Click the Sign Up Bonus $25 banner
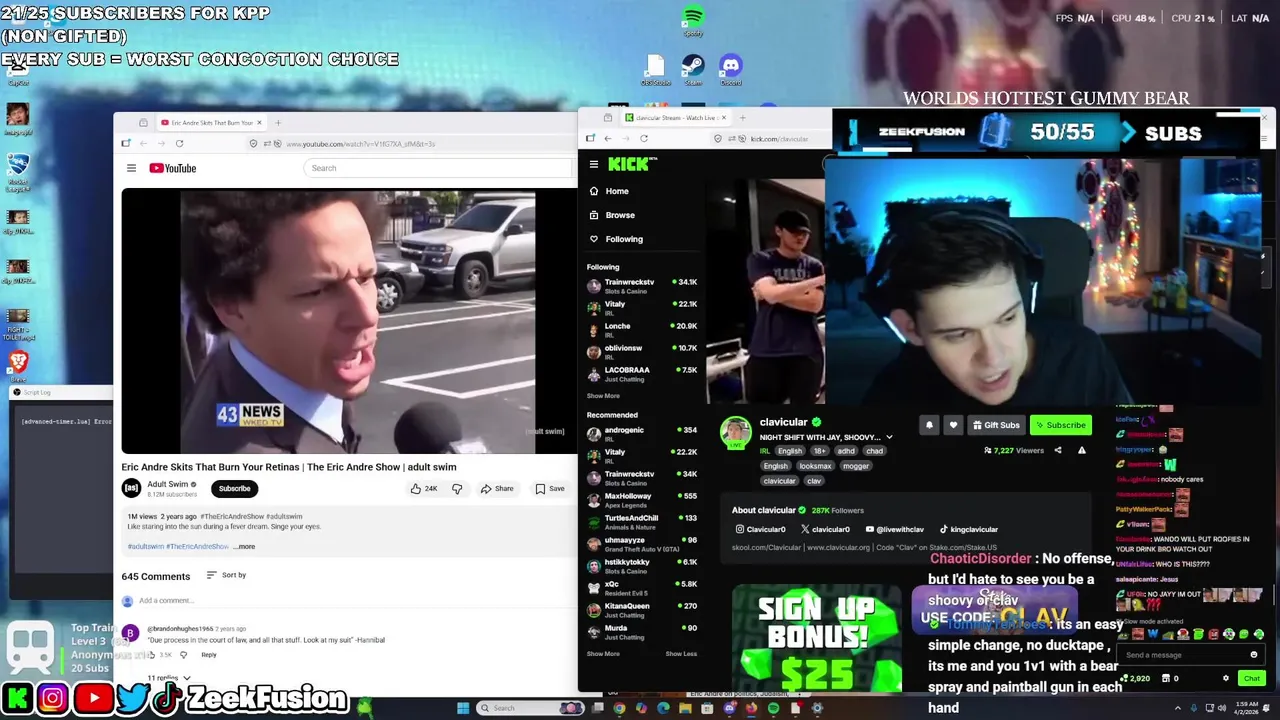The image size is (1280, 720). pyautogui.click(x=817, y=638)
